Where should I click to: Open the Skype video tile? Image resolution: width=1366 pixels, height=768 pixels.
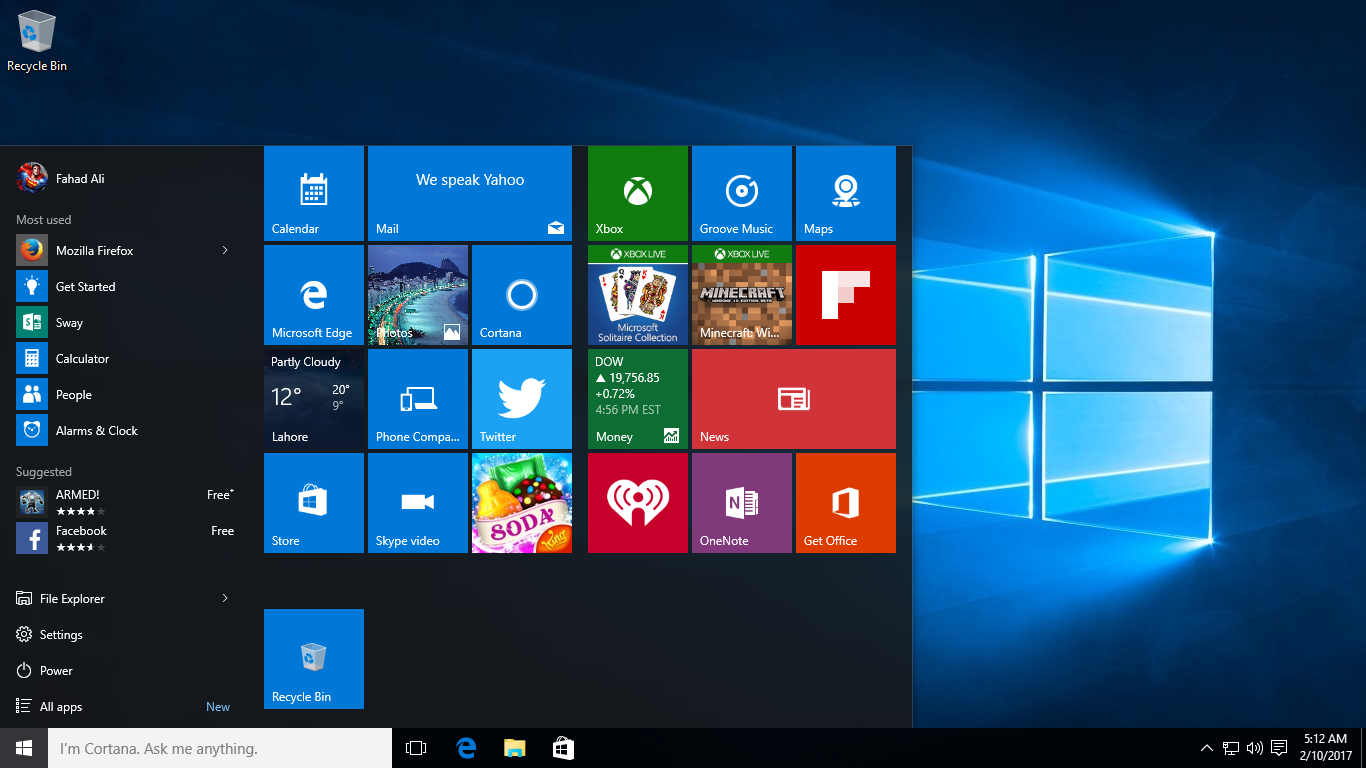coord(418,503)
